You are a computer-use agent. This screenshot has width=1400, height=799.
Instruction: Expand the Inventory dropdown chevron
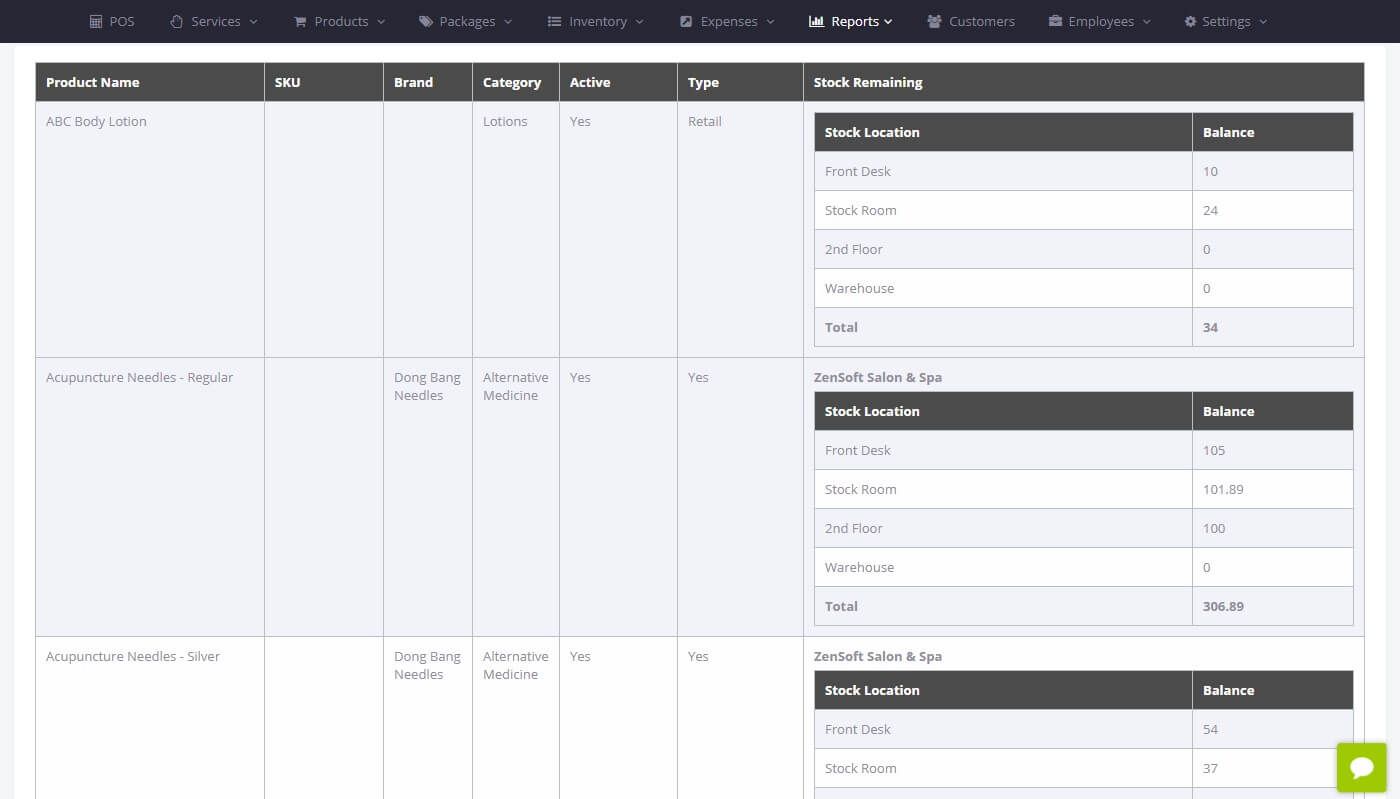pos(639,22)
